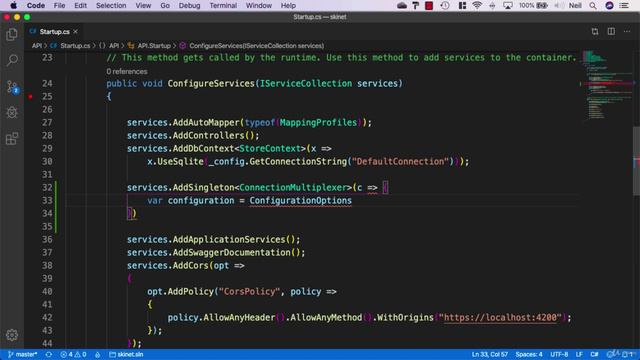This screenshot has width=640, height=360.
Task: Click the battery 100% indicator
Action: coord(533,5)
